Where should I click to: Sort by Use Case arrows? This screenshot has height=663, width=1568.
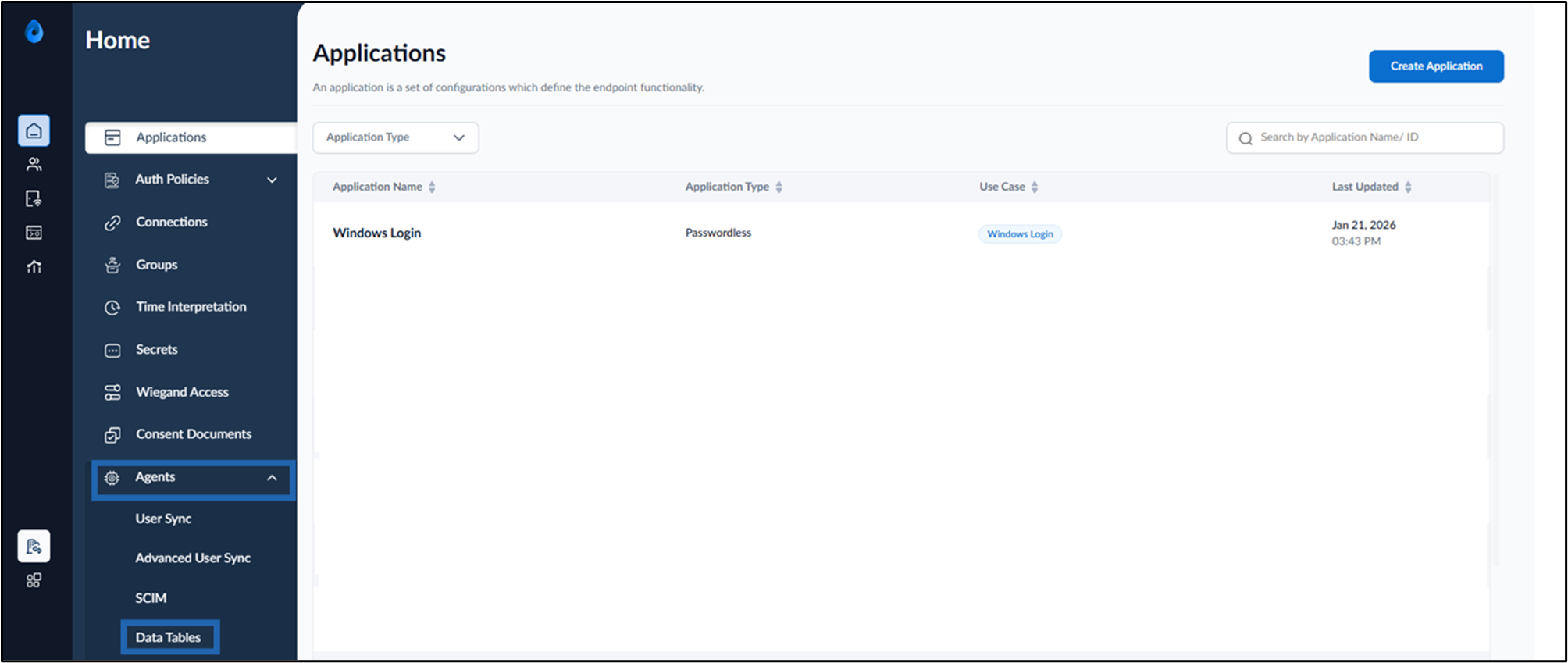click(1035, 187)
